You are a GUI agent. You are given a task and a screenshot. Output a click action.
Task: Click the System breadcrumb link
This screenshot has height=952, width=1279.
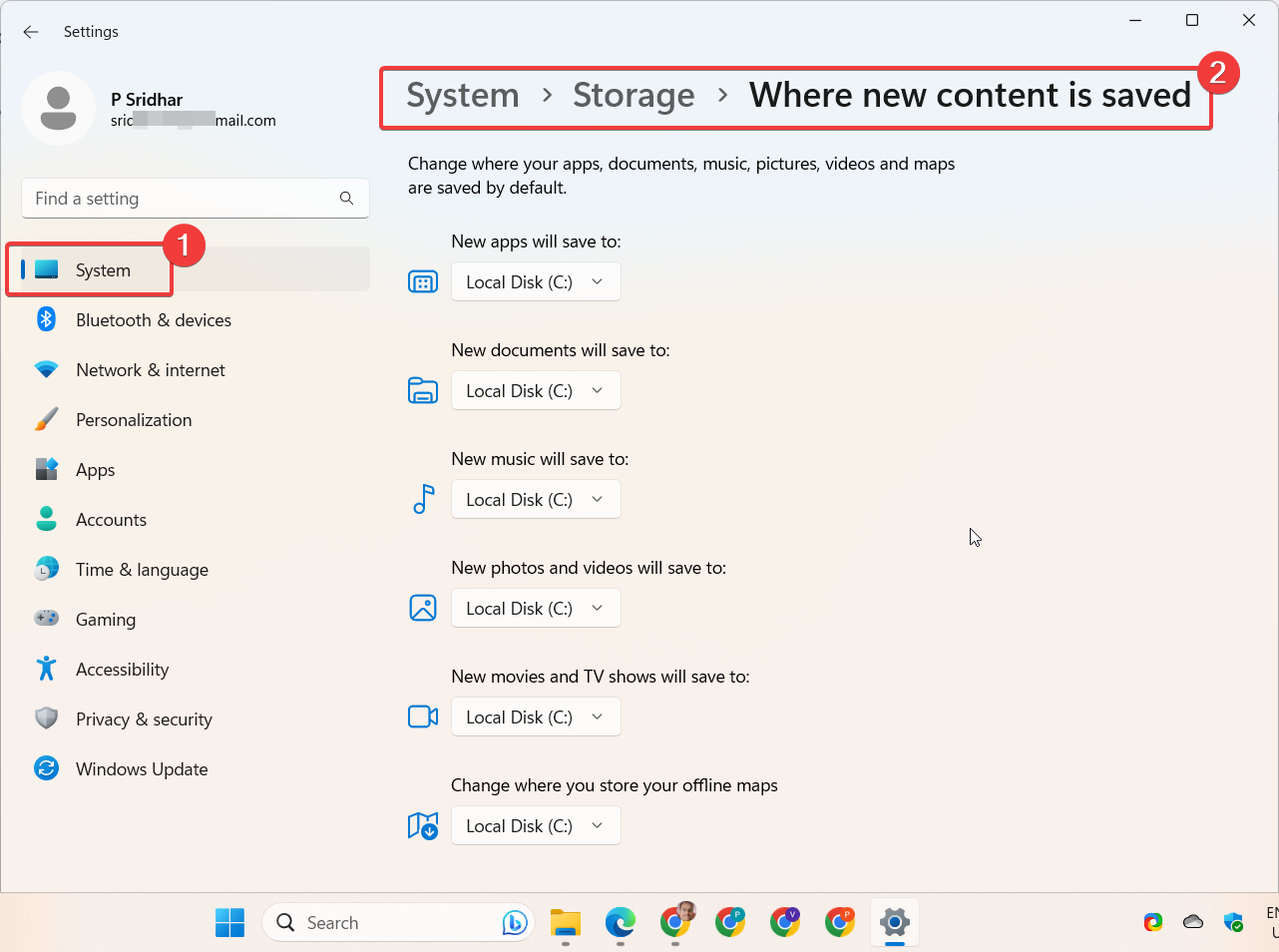click(463, 96)
